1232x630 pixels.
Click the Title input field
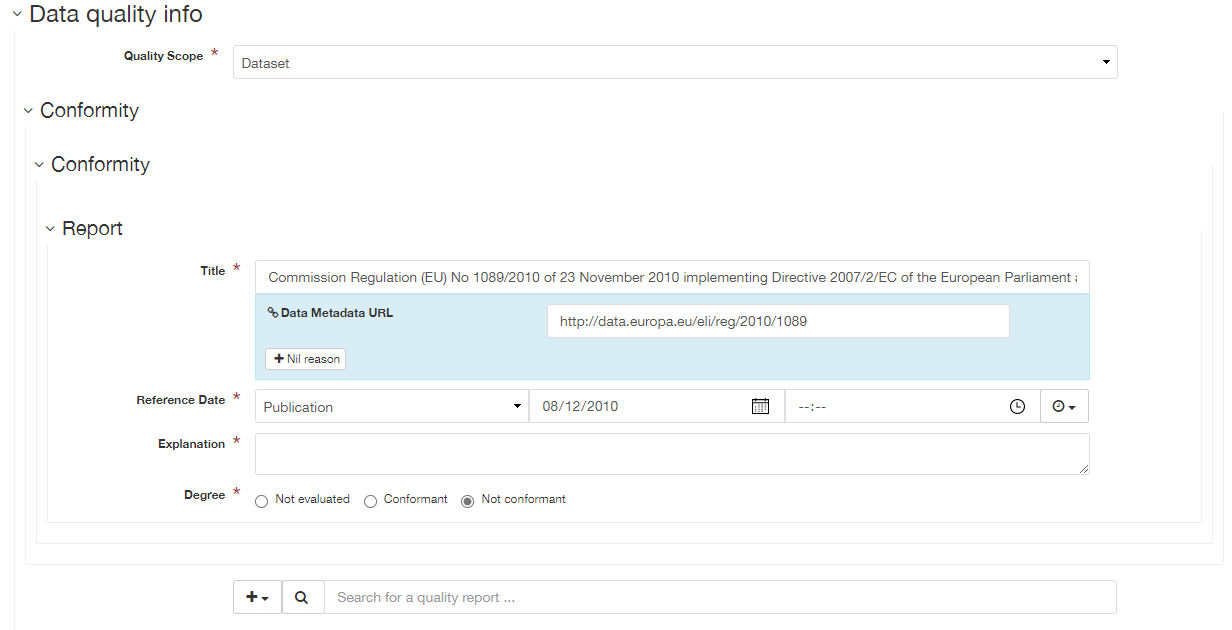click(x=672, y=277)
